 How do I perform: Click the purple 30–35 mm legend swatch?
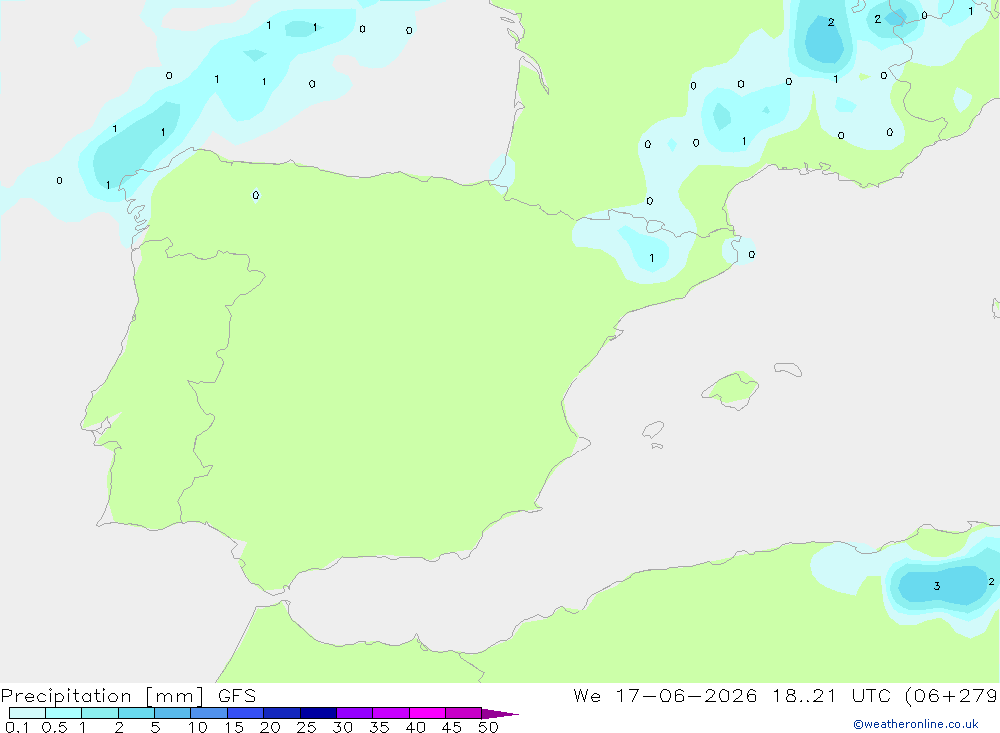click(354, 713)
